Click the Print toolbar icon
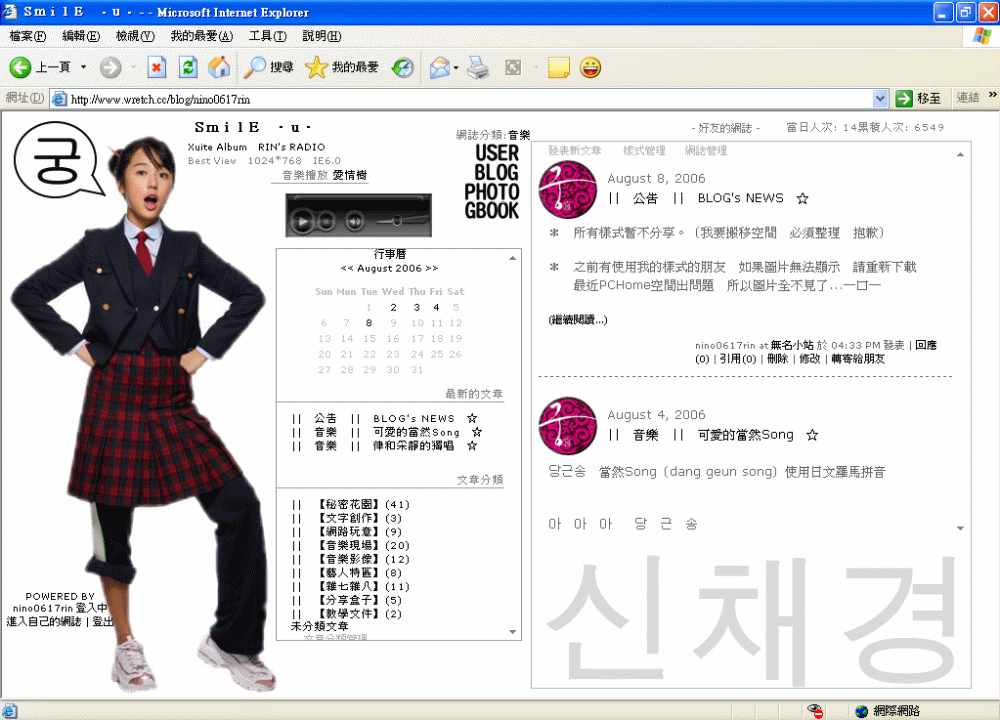The width and height of the screenshot is (1000, 720). pyautogui.click(x=478, y=67)
